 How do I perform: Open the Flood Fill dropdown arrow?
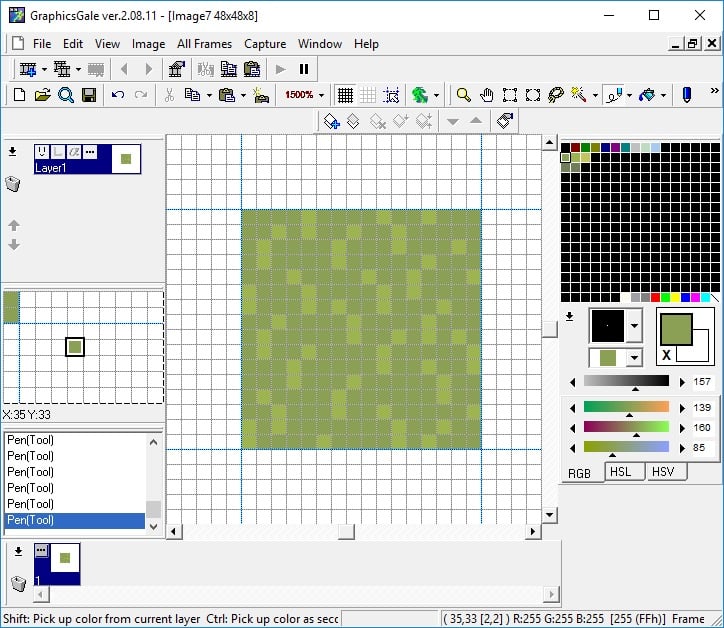point(664,95)
